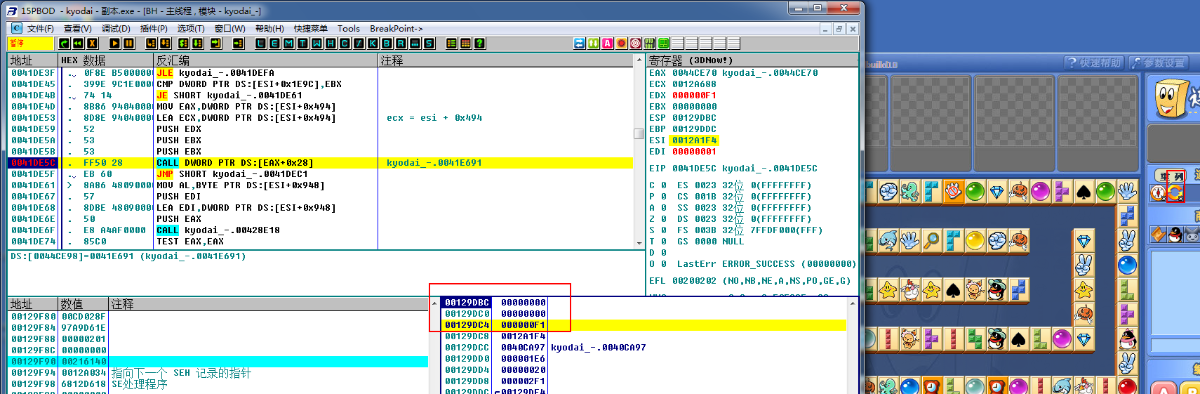
Task: Open Memory map with M button
Action: pos(288,43)
